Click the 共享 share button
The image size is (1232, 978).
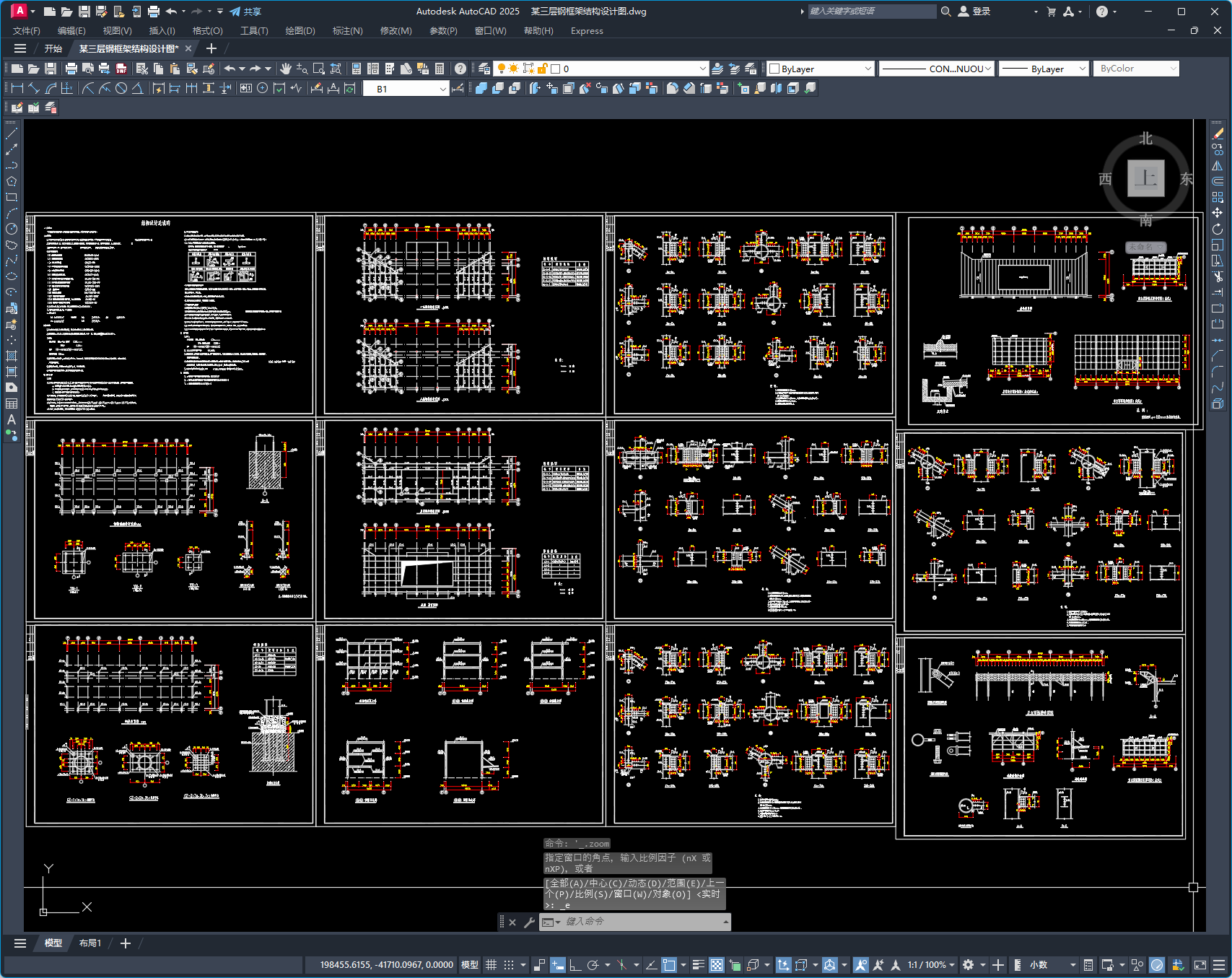[246, 12]
